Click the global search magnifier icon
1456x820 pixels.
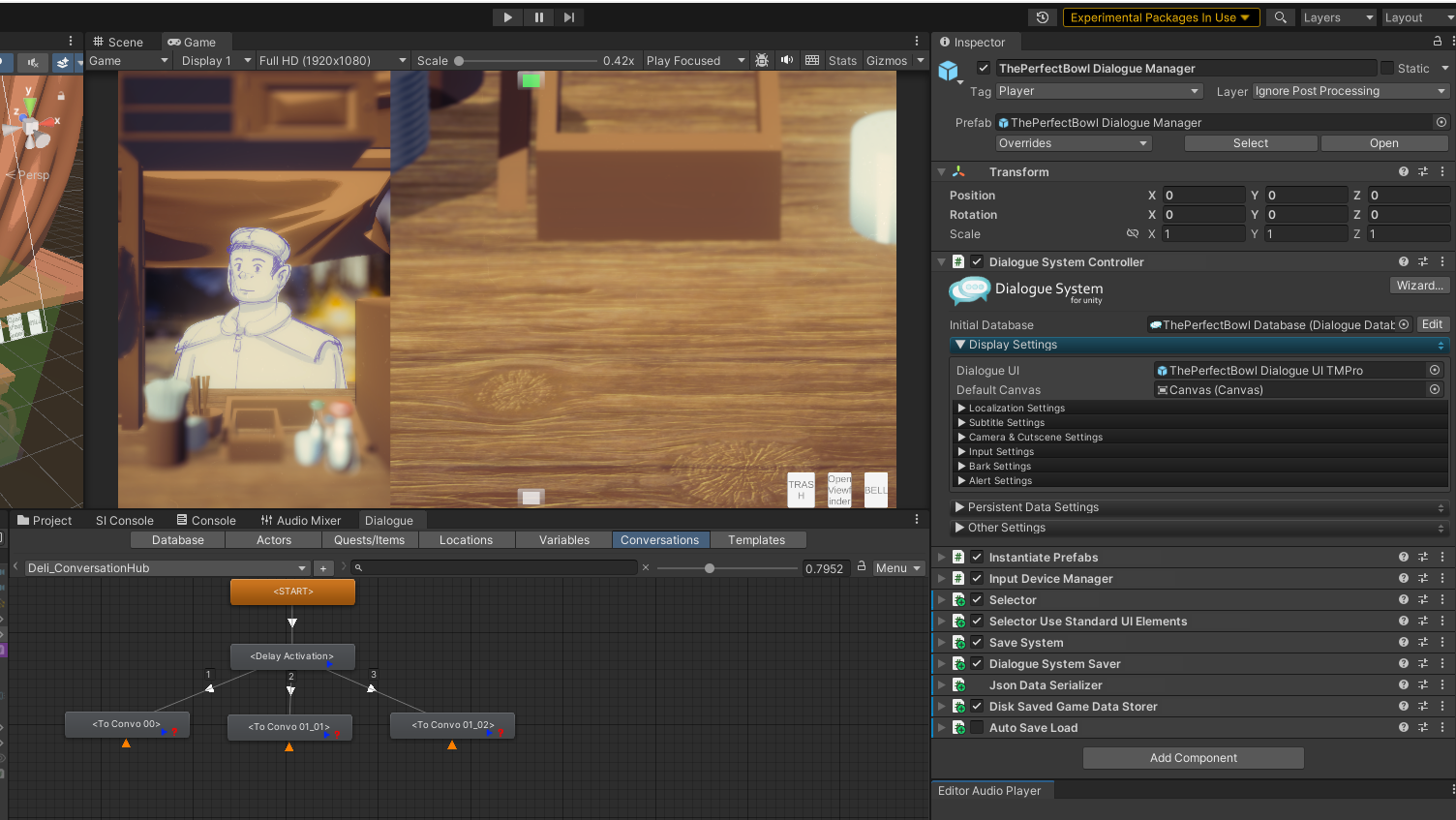point(1280,17)
